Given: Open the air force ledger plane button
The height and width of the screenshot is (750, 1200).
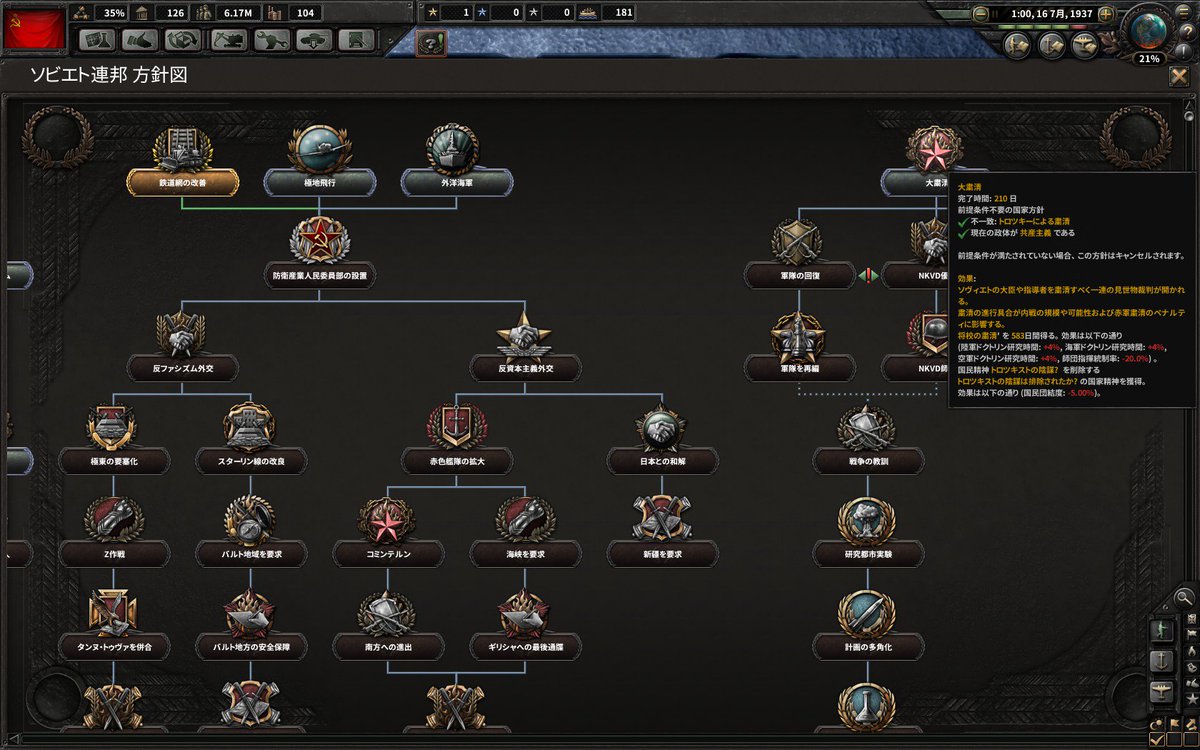Looking at the screenshot, I should pos(1085,46).
